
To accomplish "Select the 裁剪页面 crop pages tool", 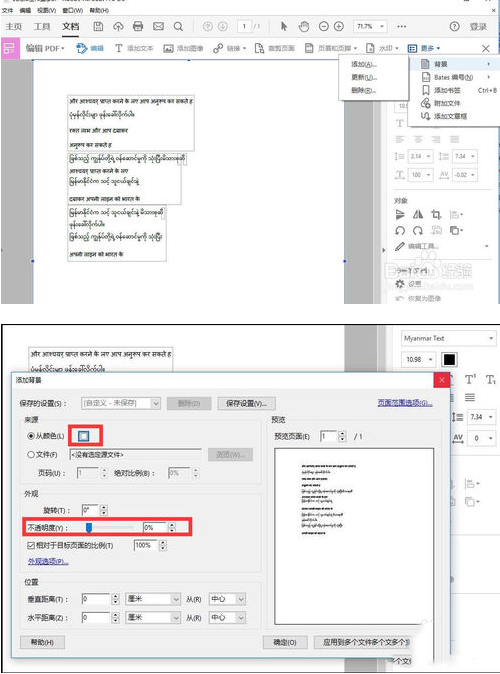I will (x=274, y=48).
